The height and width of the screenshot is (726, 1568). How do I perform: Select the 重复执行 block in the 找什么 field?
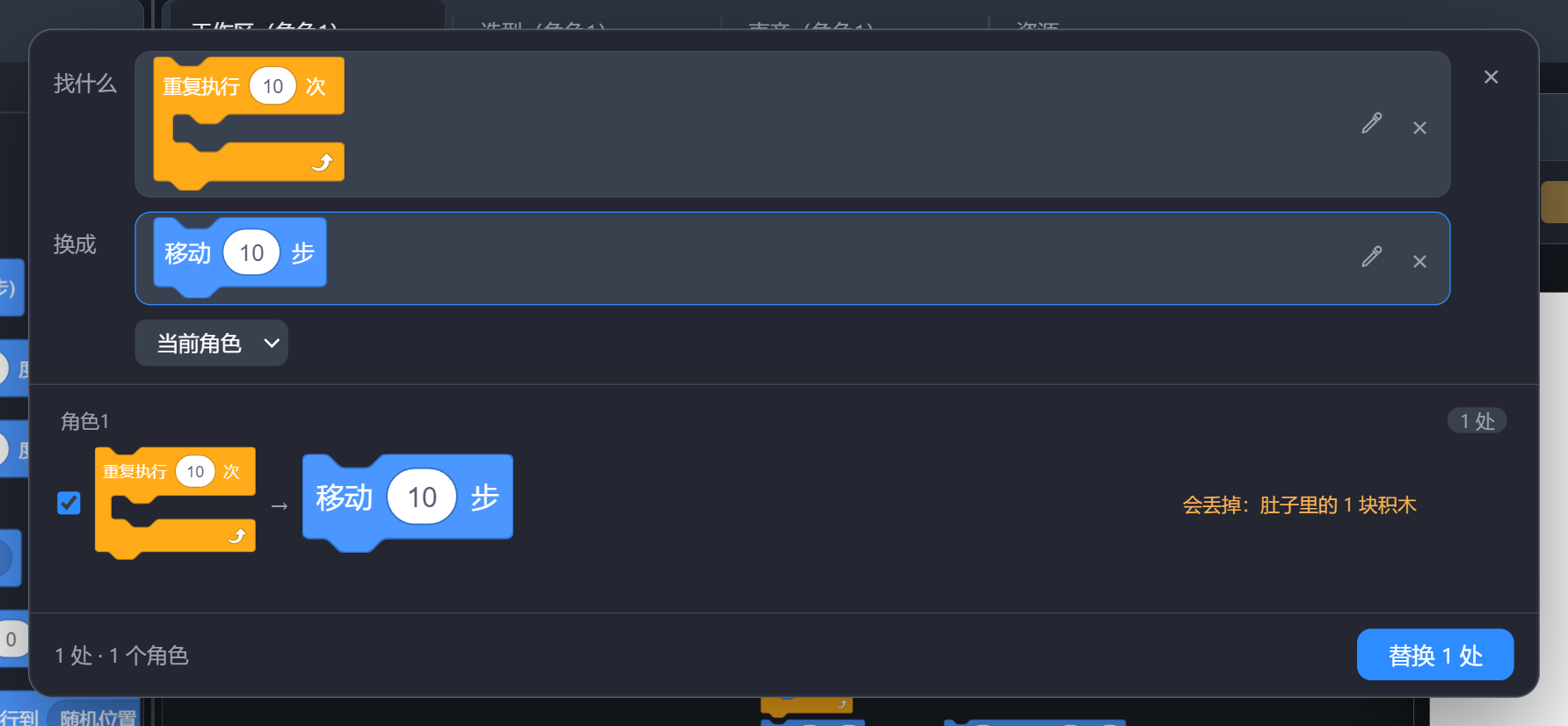pos(249,123)
